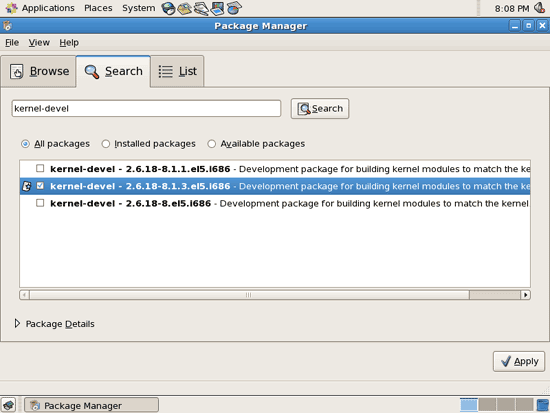550x413 pixels.
Task: Click the volume speaker icon in panel
Action: [x=539, y=8]
